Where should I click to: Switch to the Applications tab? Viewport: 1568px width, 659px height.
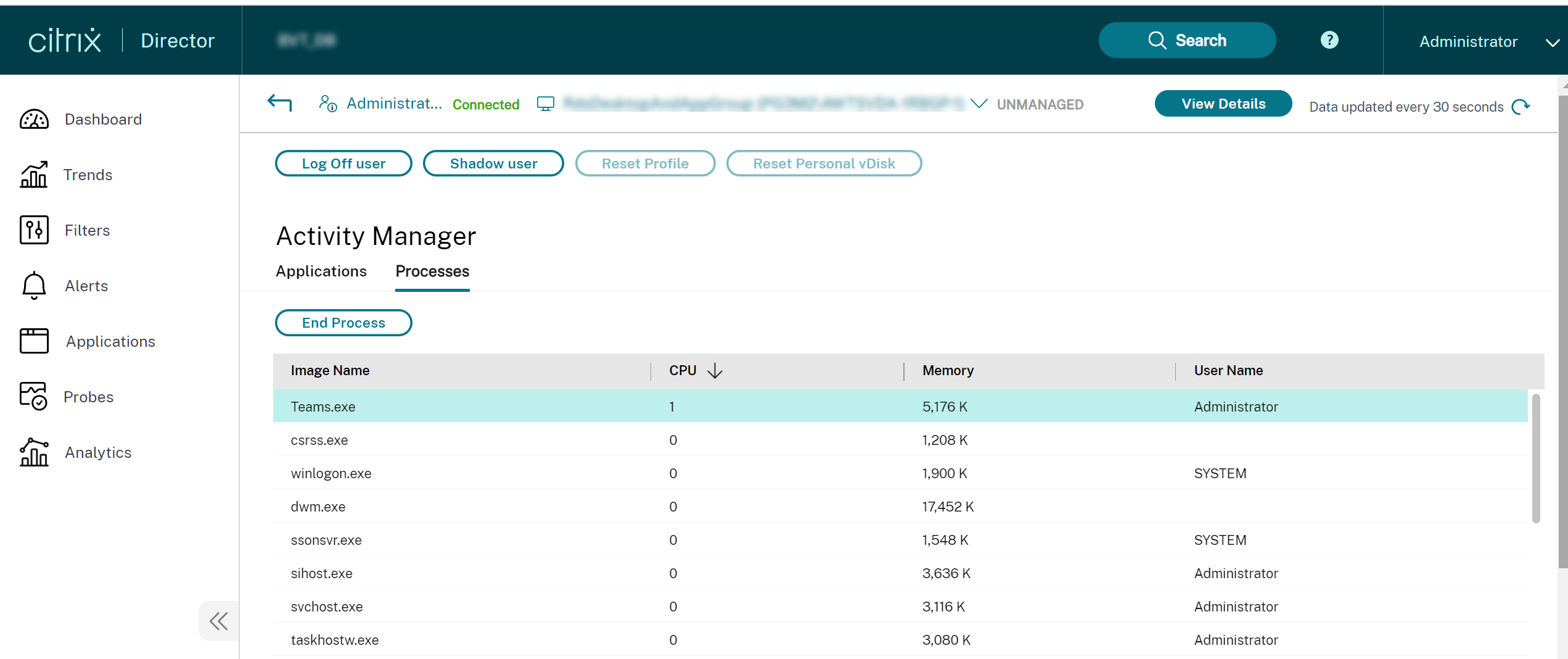point(321,271)
